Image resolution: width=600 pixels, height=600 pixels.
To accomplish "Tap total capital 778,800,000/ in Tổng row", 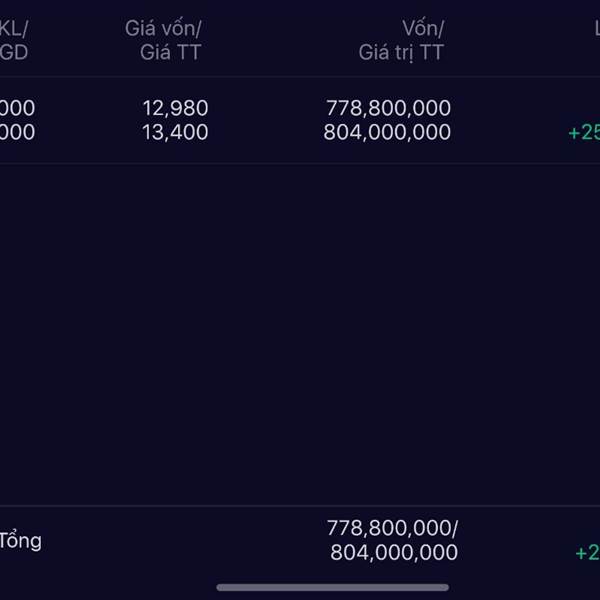I will coord(392,528).
